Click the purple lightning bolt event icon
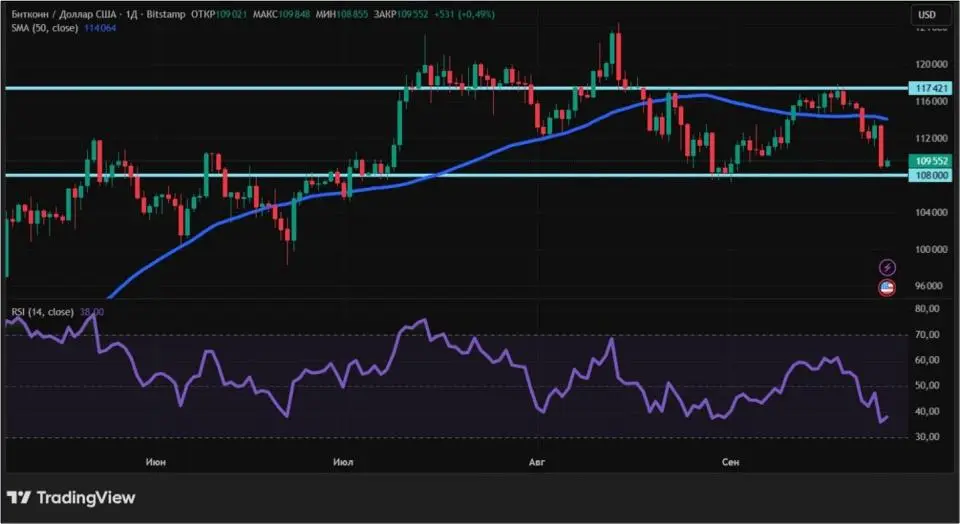Image resolution: width=960 pixels, height=524 pixels. pos(887,268)
